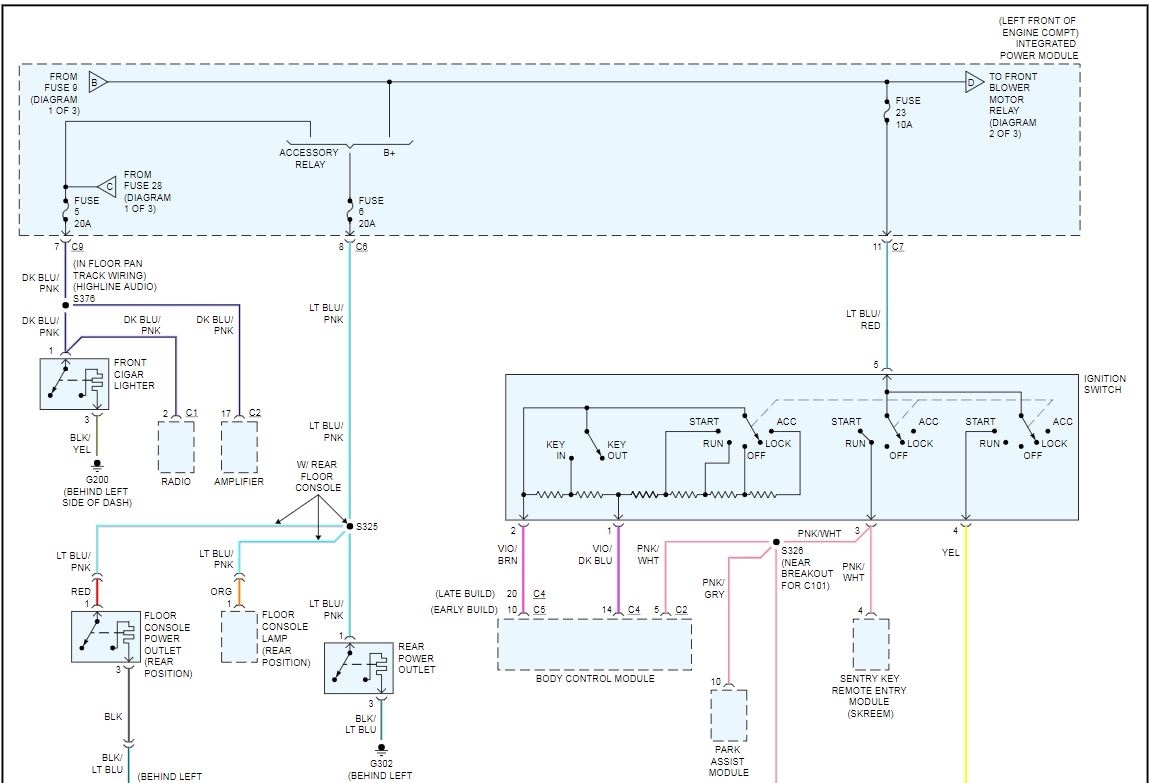Click the yellow wire below ignition pin 4
1151x783 pixels.
pos(966,653)
